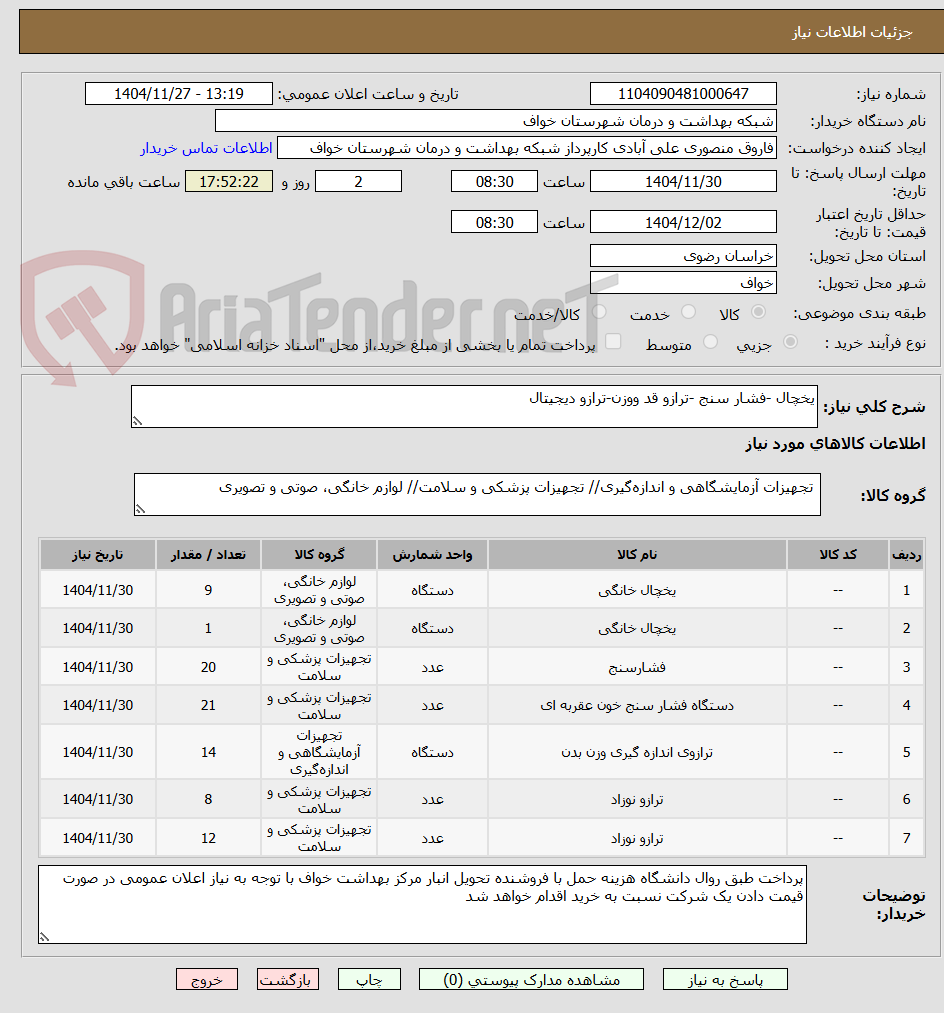944x1013 pixels.
Task: Click the price validity date 1404/12/02 field
Action: coord(683,222)
